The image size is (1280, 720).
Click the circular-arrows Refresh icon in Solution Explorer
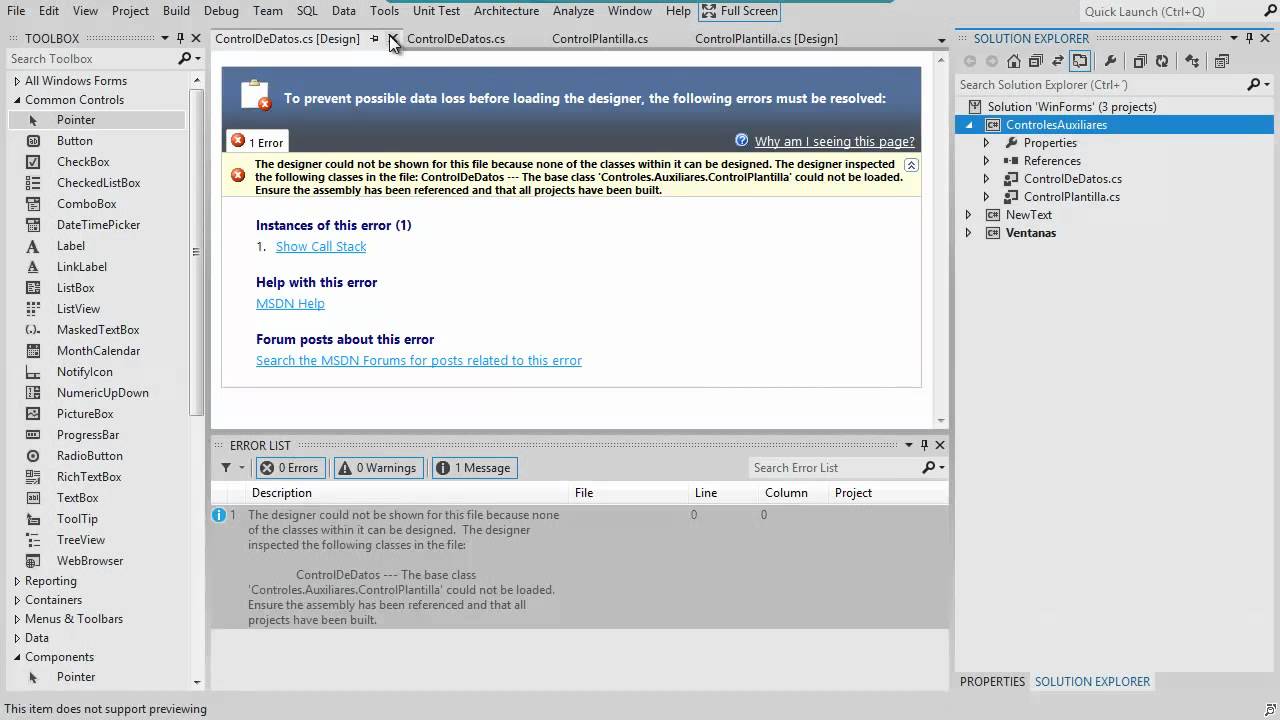click(1161, 61)
